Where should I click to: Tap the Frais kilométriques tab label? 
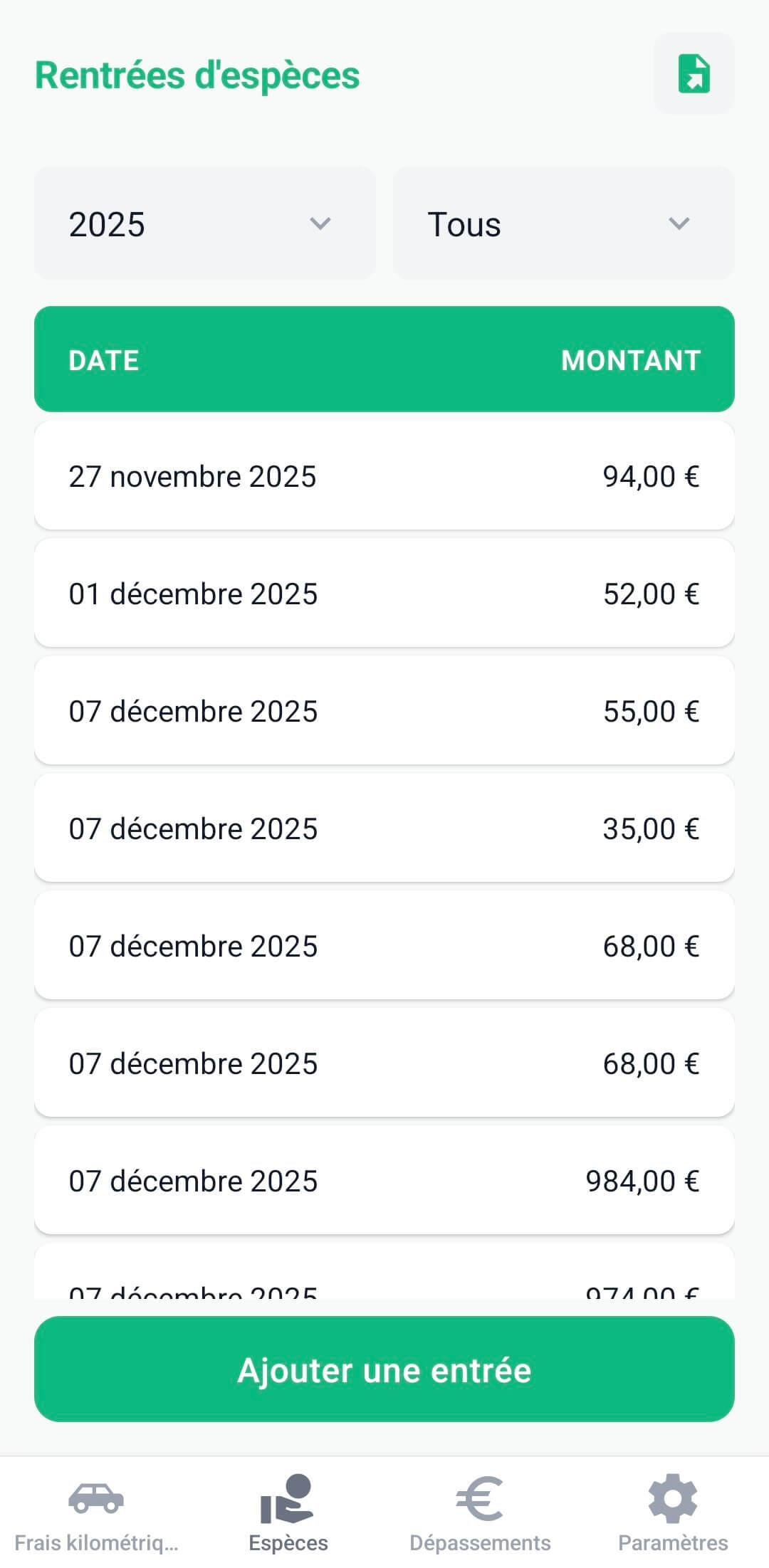click(x=96, y=1543)
